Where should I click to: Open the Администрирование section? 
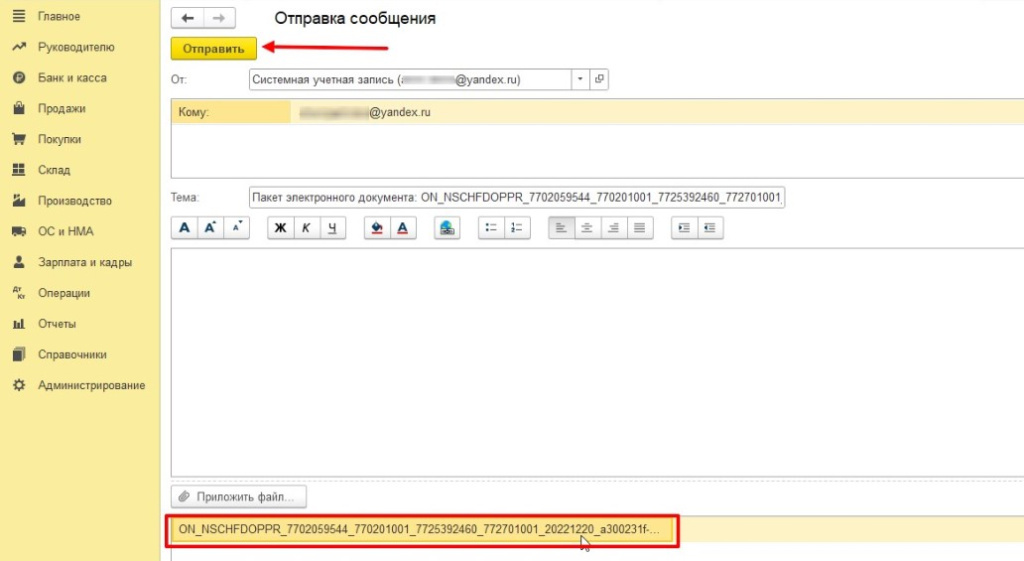click(91, 385)
